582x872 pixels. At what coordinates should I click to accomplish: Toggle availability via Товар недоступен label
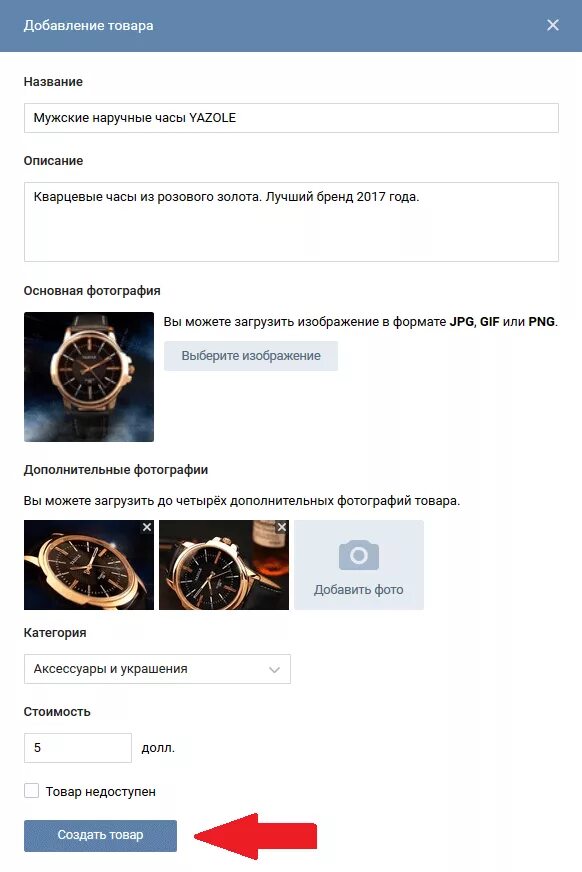pos(101,791)
